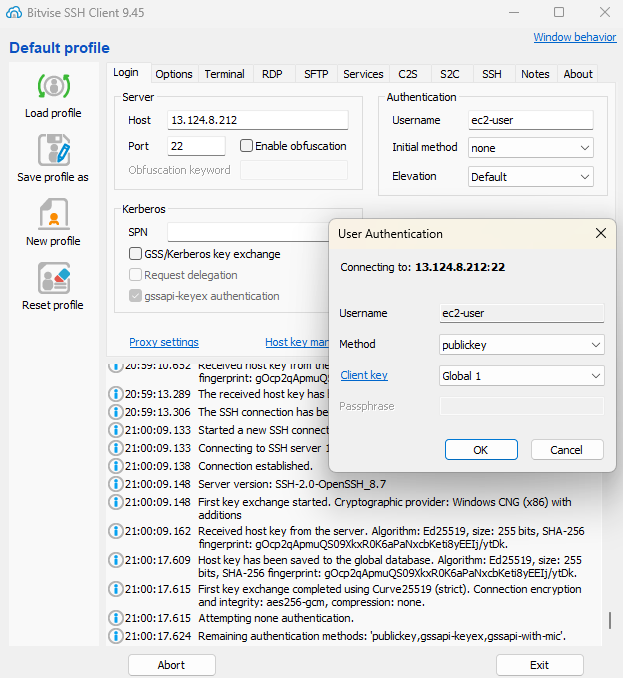Click info icon for First key exchange completed entry

coord(115,589)
